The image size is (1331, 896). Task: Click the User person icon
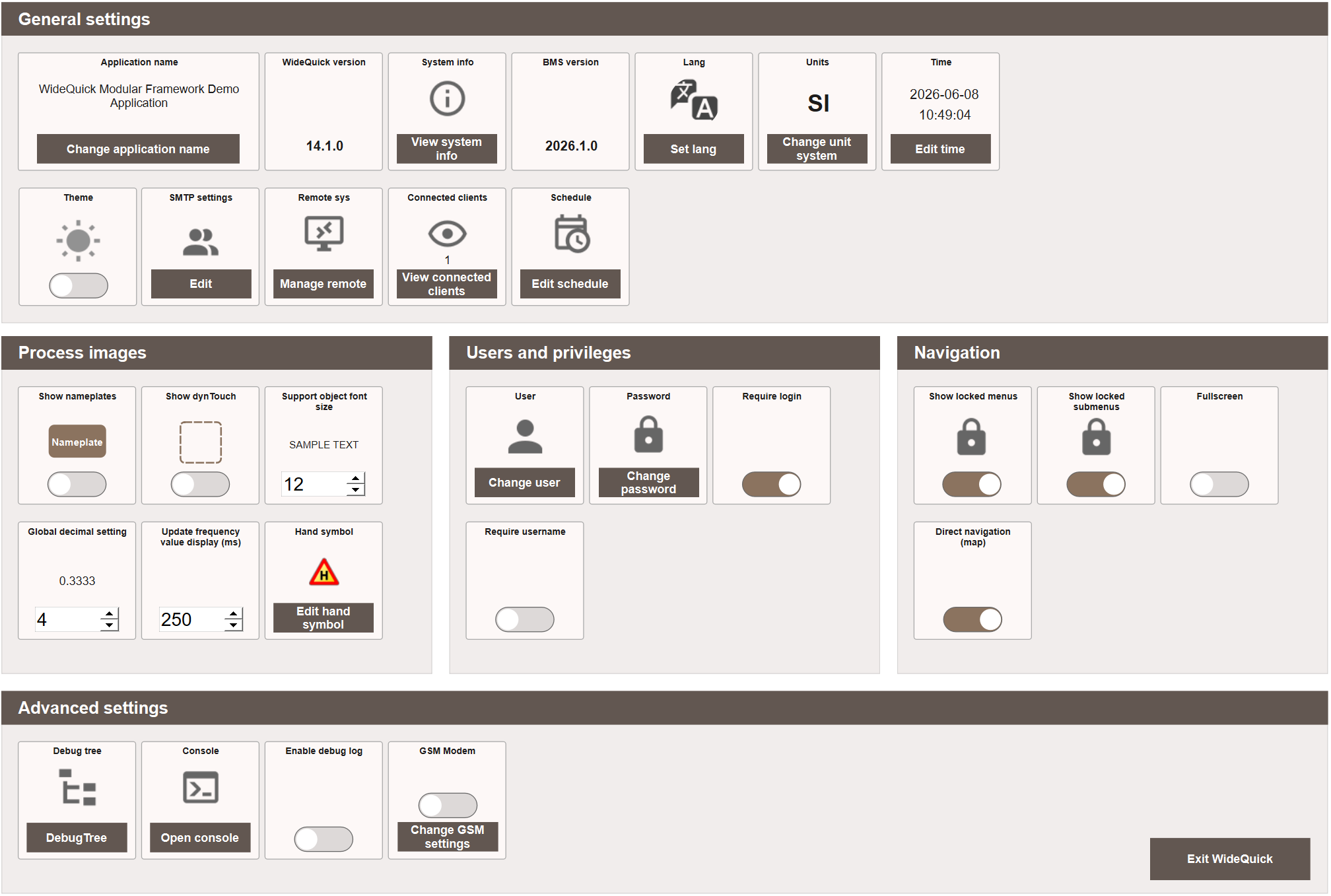[x=525, y=436]
